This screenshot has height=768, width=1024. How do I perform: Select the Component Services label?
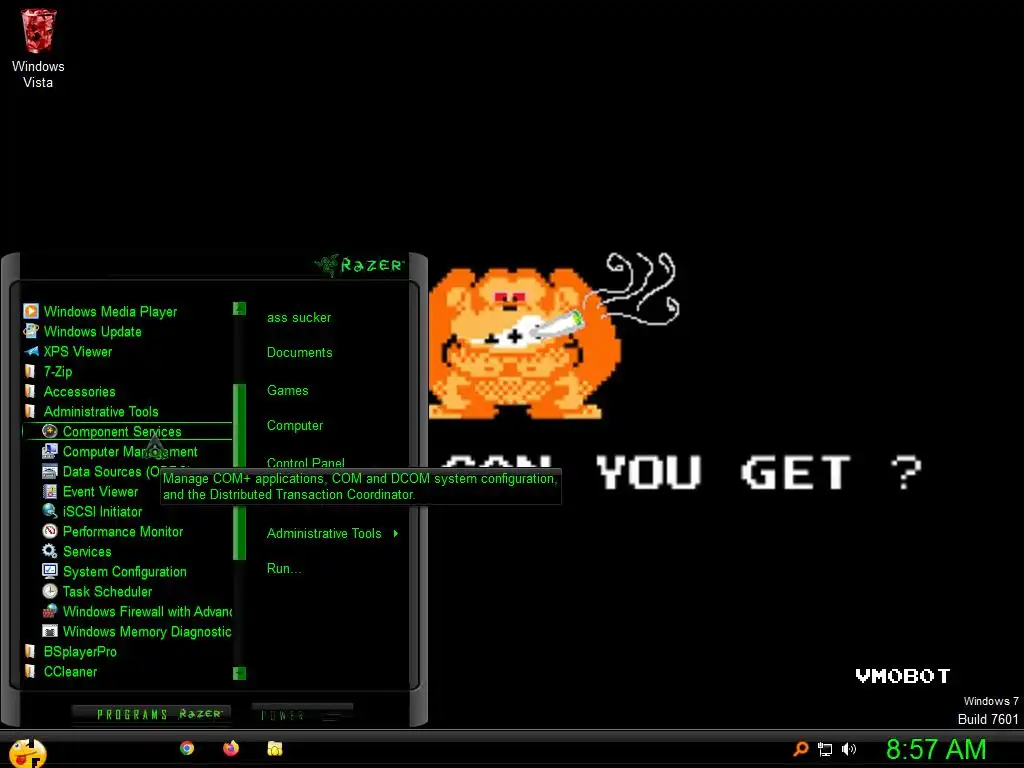(x=122, y=431)
